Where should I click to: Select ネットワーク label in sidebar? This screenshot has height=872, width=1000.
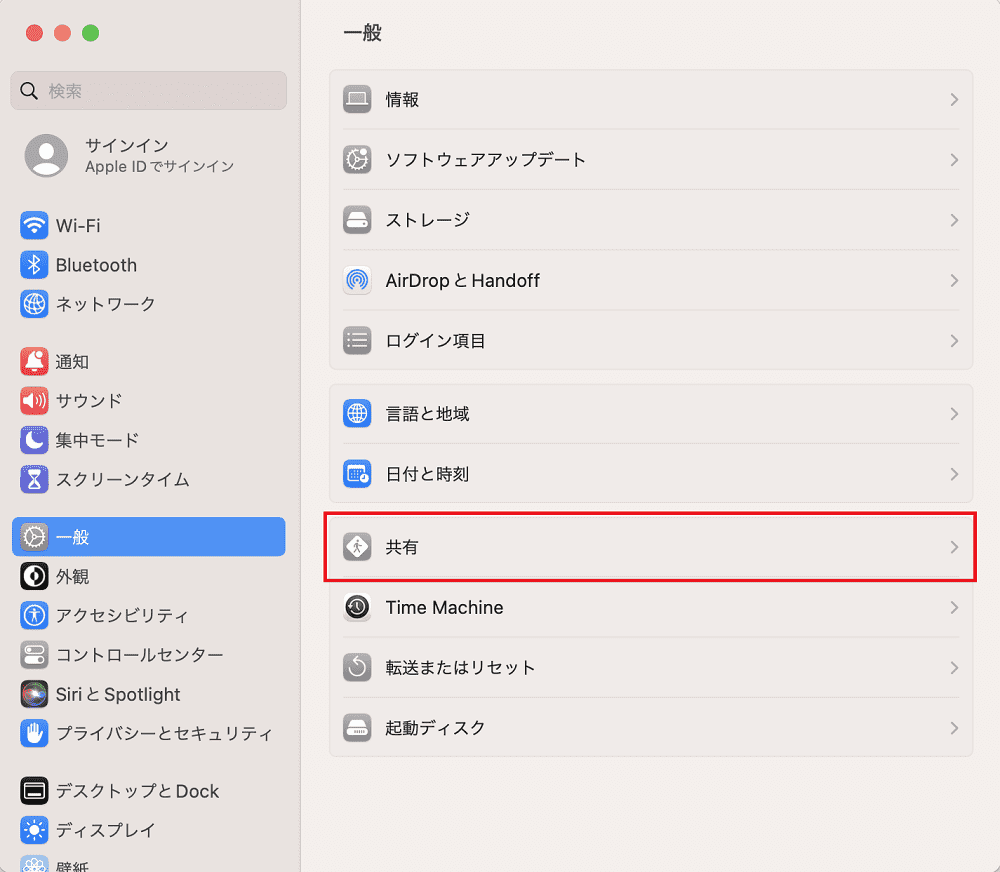[106, 304]
